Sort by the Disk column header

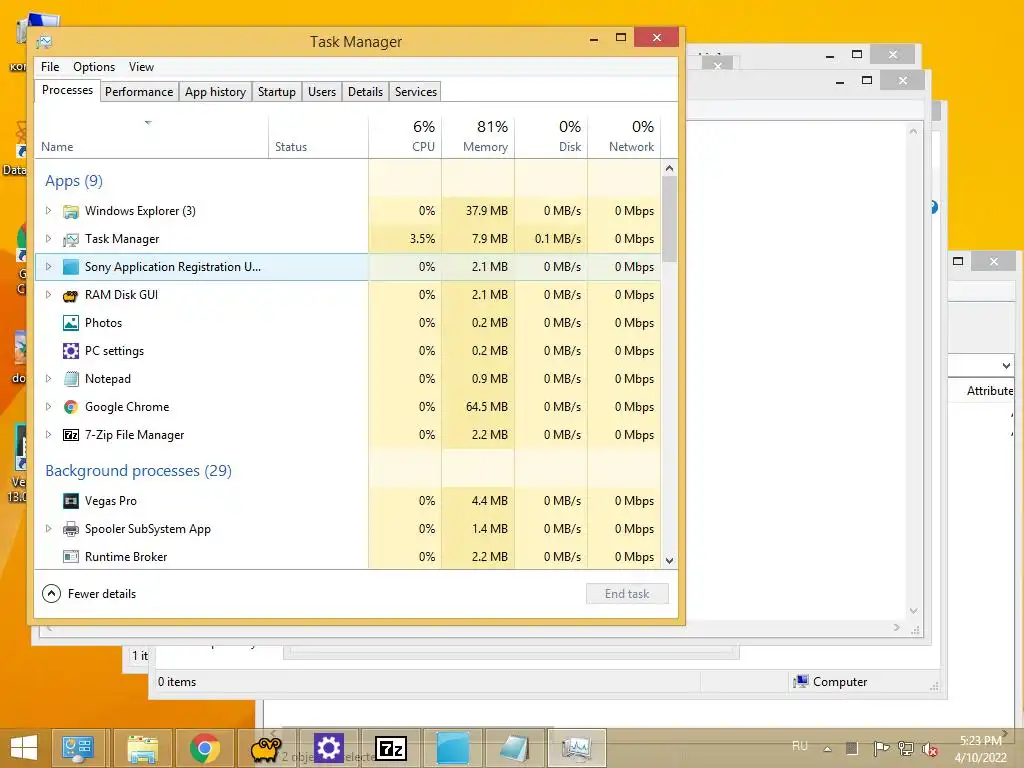[551, 137]
